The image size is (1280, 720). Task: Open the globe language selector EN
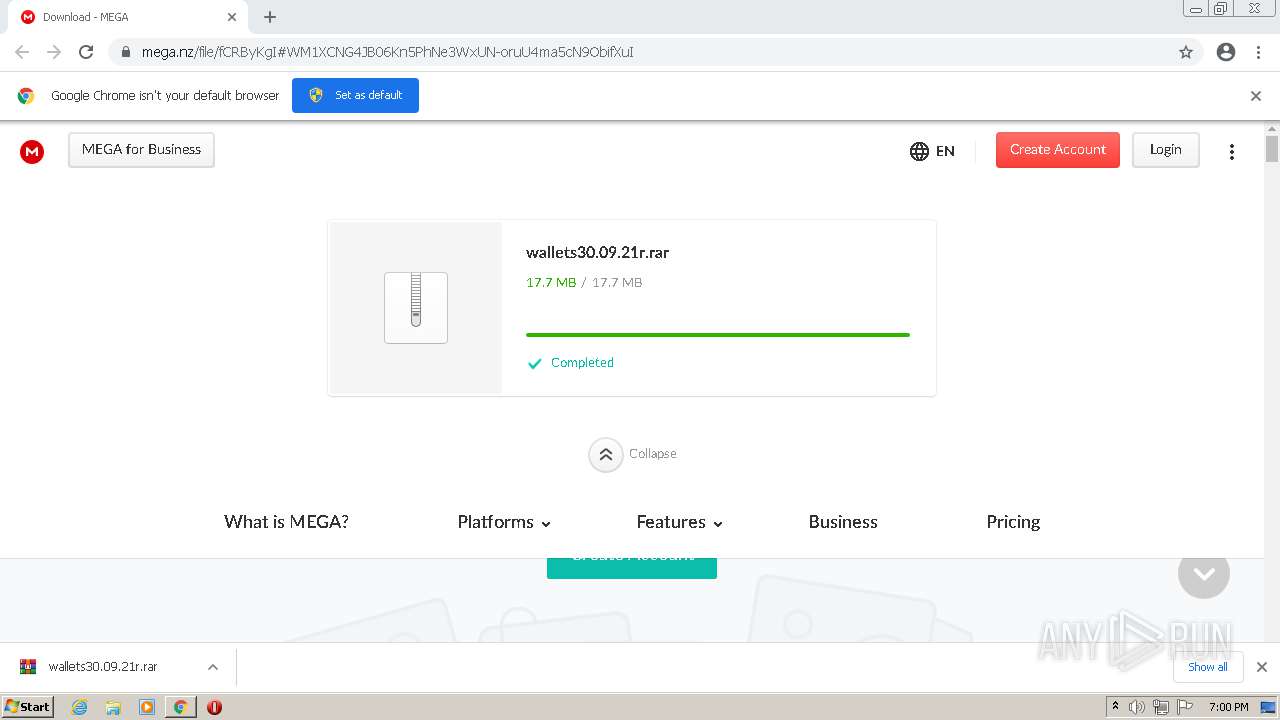click(x=932, y=151)
